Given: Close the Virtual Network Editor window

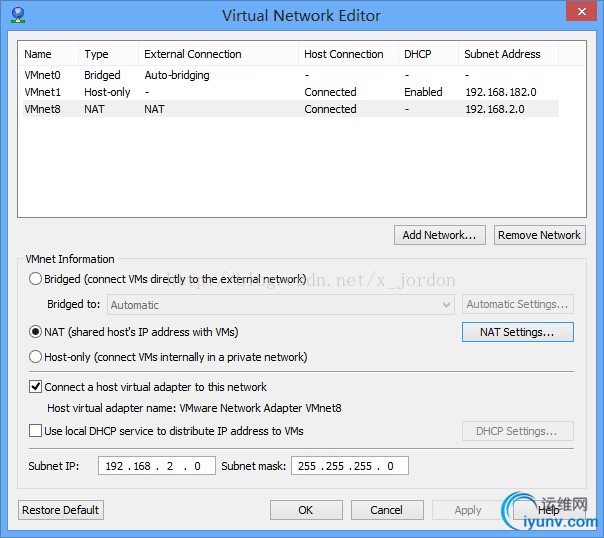Looking at the screenshot, I should coord(582,12).
